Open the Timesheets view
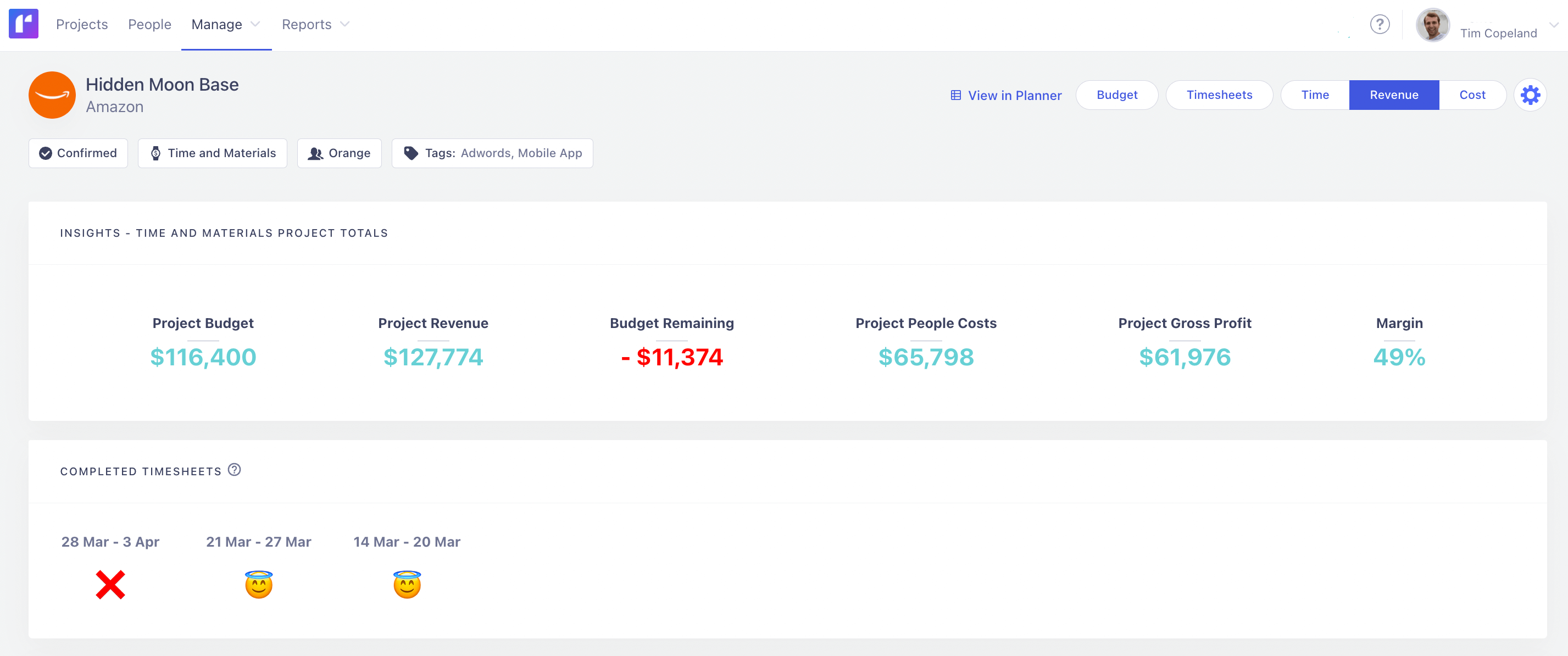 coord(1219,95)
